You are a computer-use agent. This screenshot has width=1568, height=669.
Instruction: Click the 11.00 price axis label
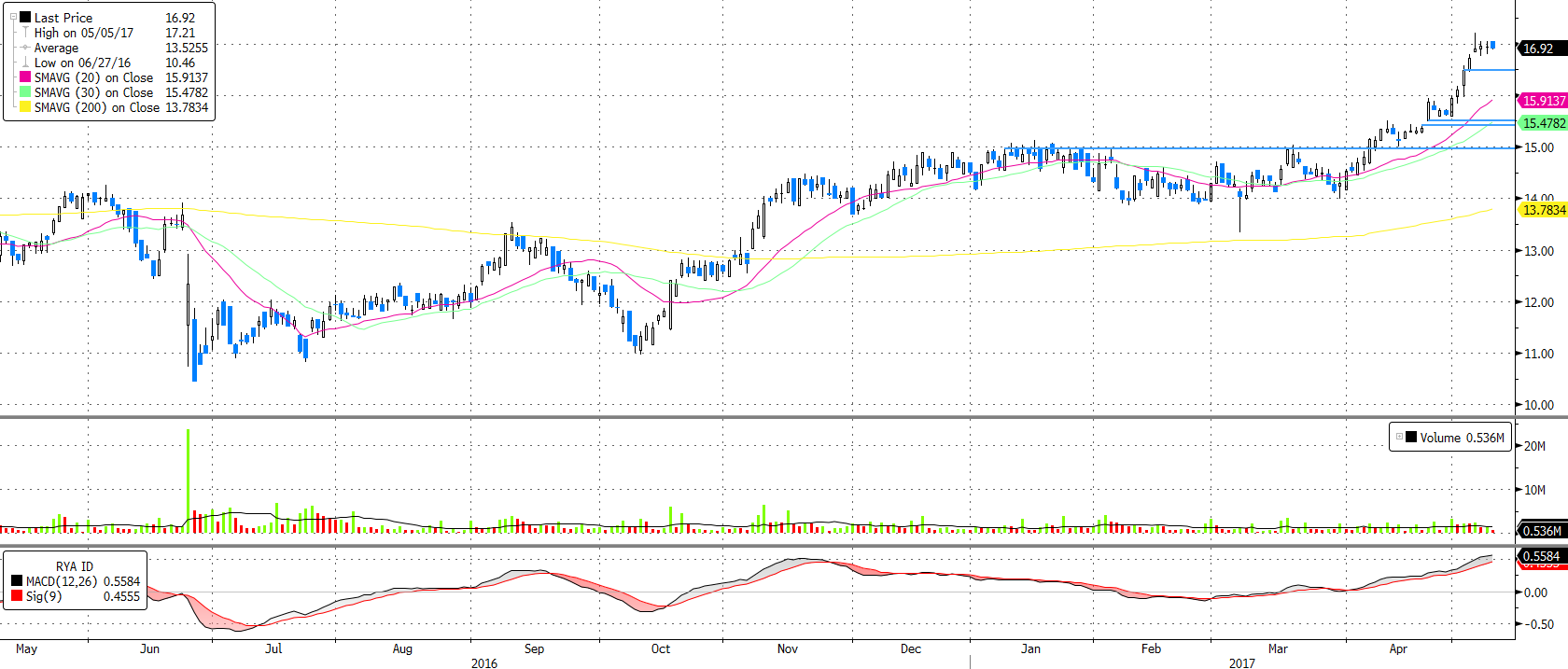[x=1538, y=354]
